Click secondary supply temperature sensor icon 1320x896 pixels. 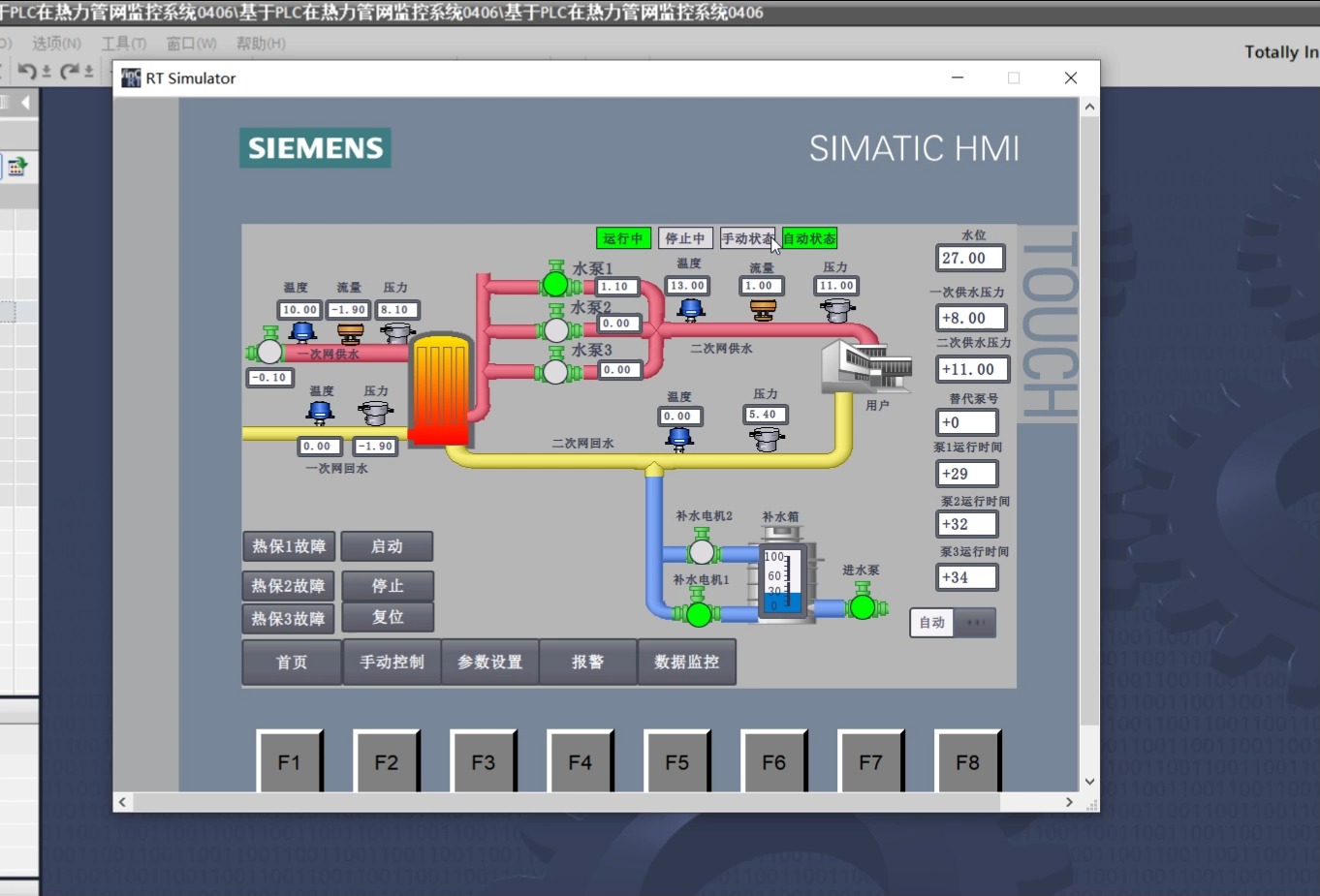pos(691,309)
